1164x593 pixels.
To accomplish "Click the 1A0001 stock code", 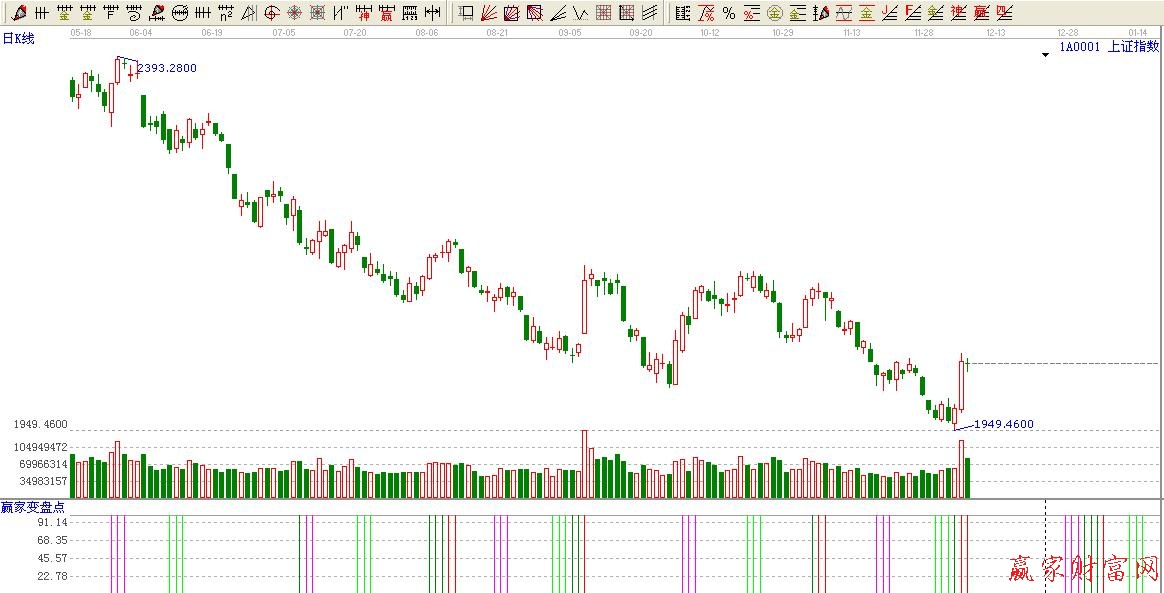I will [1080, 46].
